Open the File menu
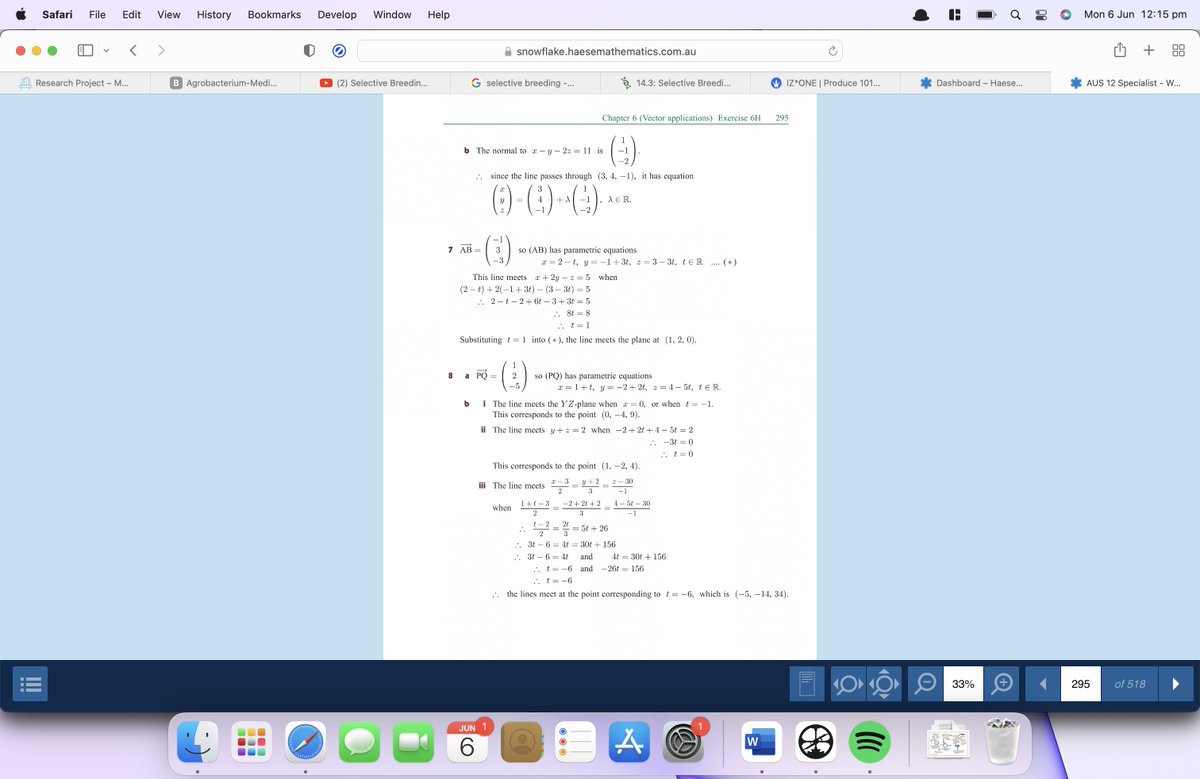This screenshot has width=1200, height=779. 97,15
